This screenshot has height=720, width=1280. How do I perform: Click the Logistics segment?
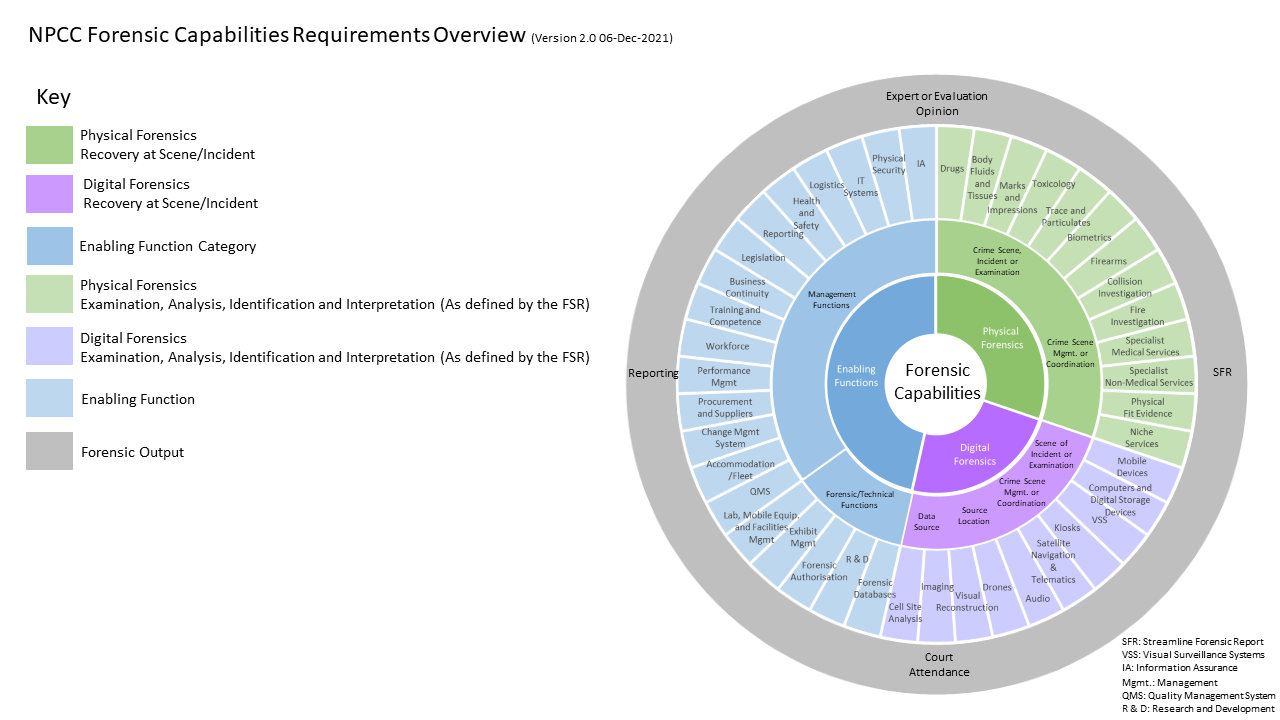click(827, 185)
